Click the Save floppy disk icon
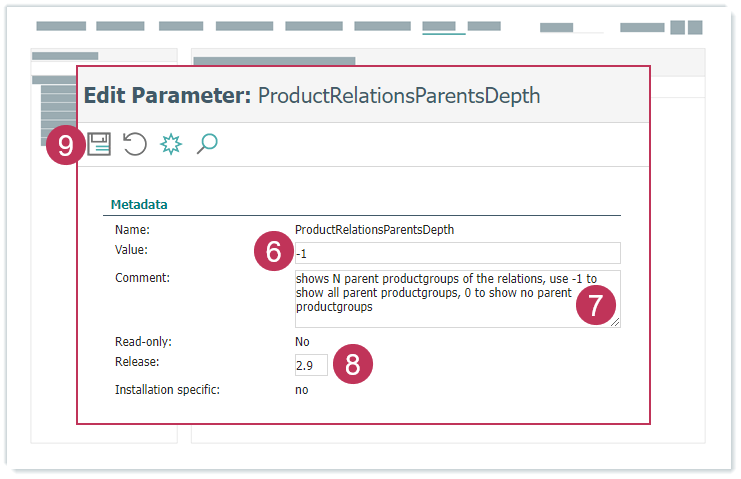The image size is (741, 479). click(x=99, y=144)
